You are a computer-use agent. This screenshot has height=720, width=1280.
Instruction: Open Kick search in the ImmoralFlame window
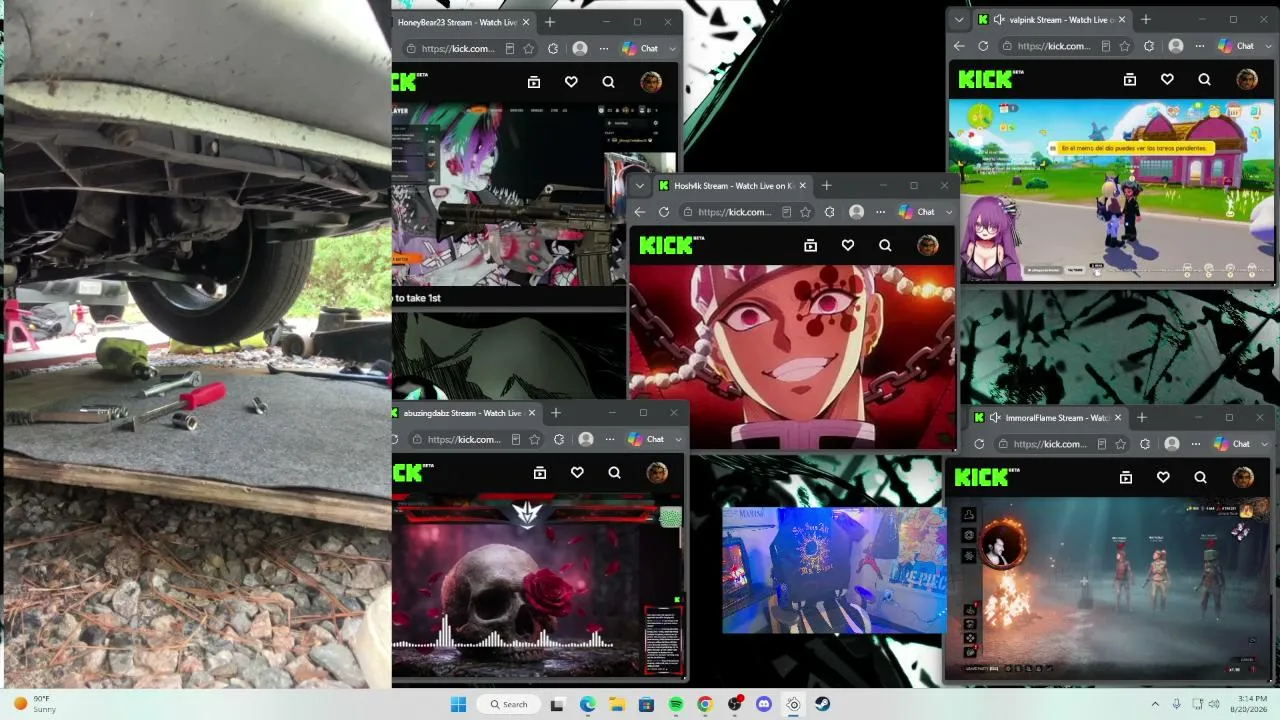pyautogui.click(x=1200, y=478)
